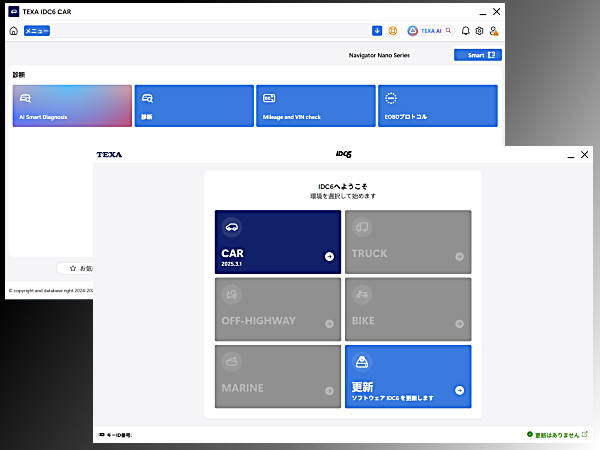Click the home icon in the toolbar
The height and width of the screenshot is (450, 600).
click(13, 31)
